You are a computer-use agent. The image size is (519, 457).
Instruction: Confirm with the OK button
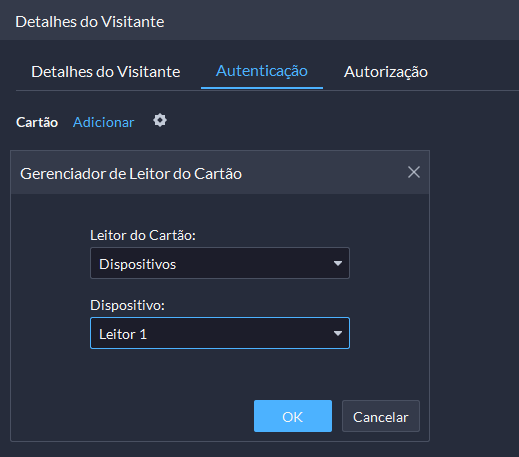pos(293,416)
